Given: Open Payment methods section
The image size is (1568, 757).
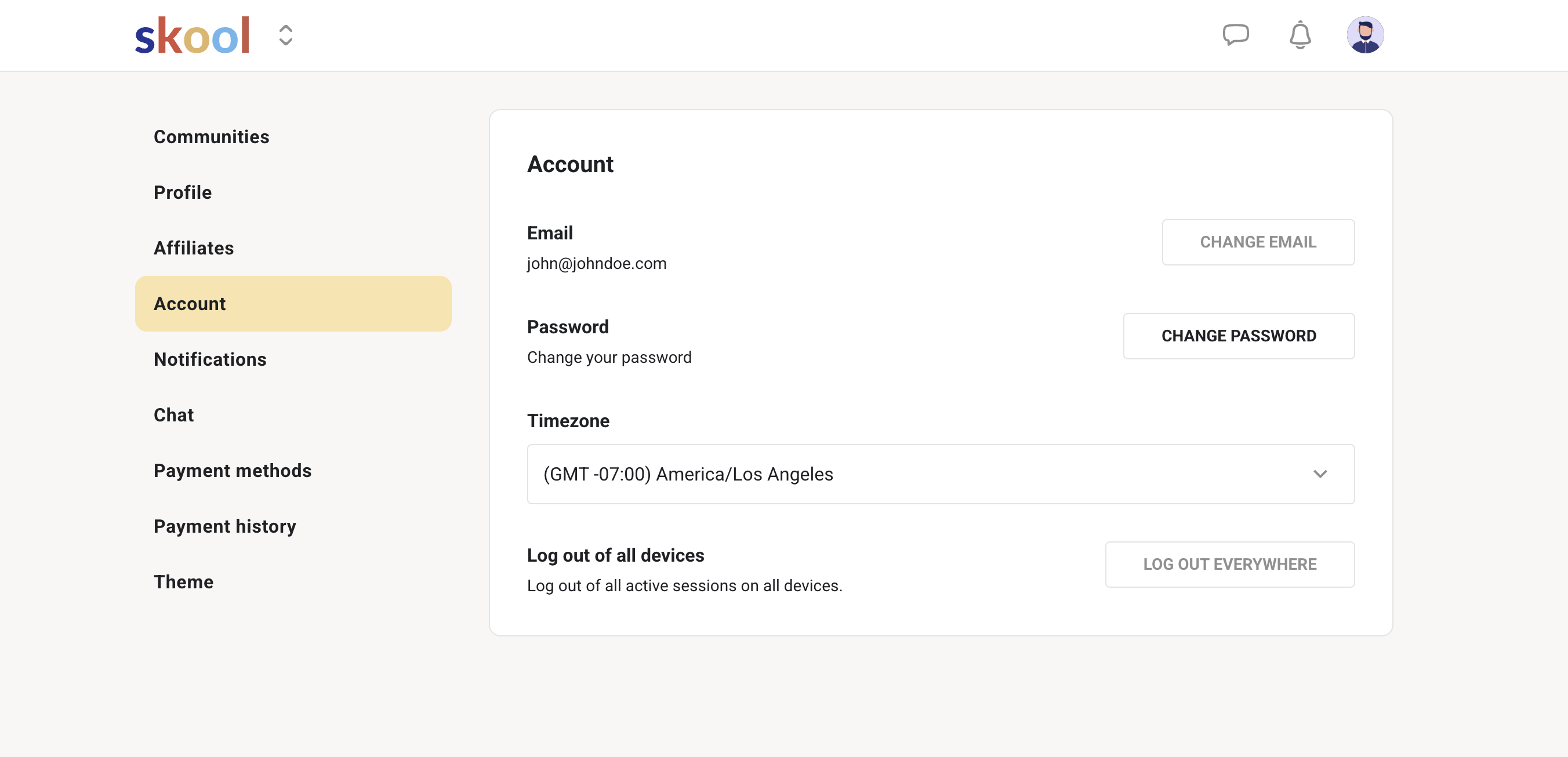Looking at the screenshot, I should (x=232, y=471).
